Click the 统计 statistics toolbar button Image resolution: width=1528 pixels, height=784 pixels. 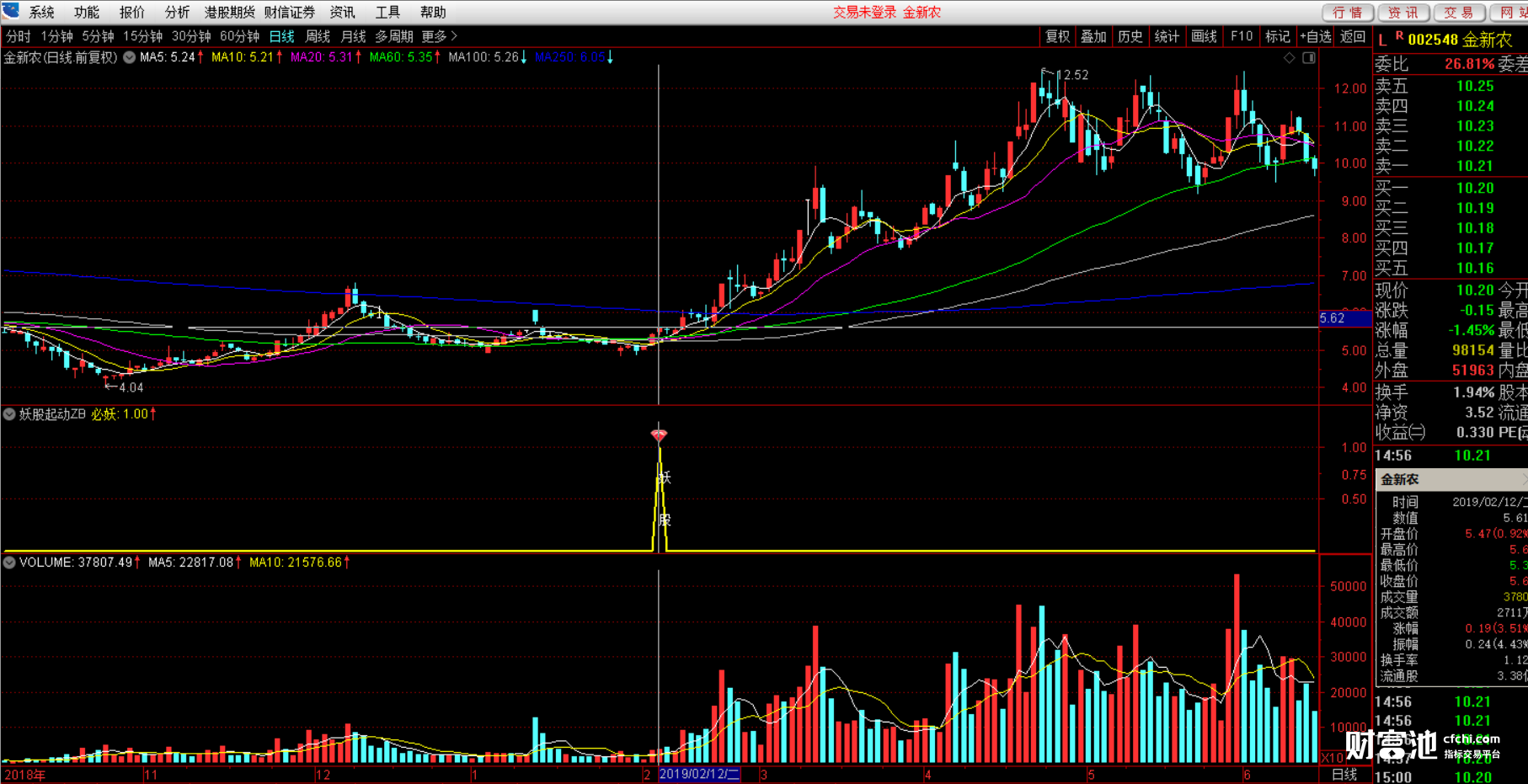point(1167,36)
